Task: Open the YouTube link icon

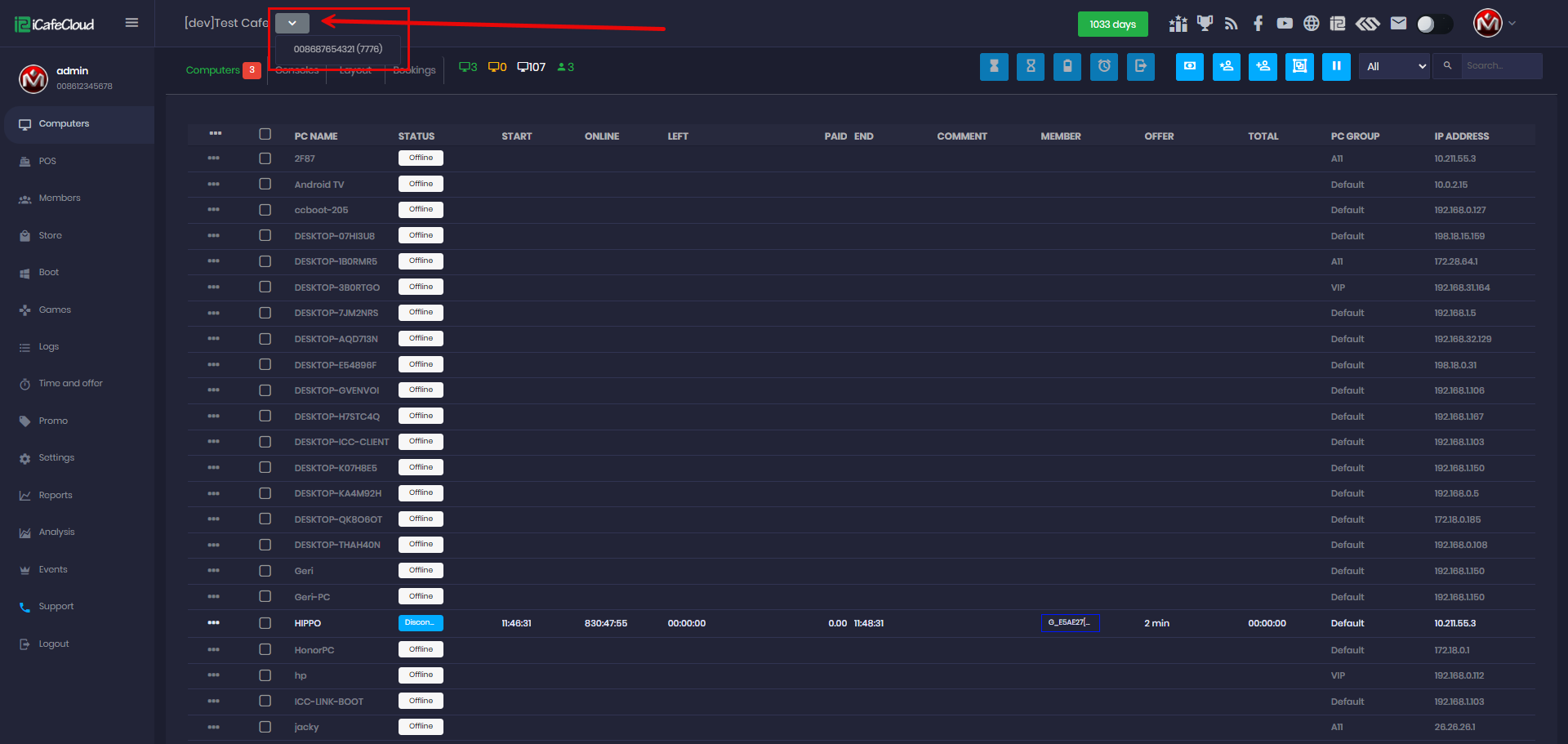Action: 1285,24
